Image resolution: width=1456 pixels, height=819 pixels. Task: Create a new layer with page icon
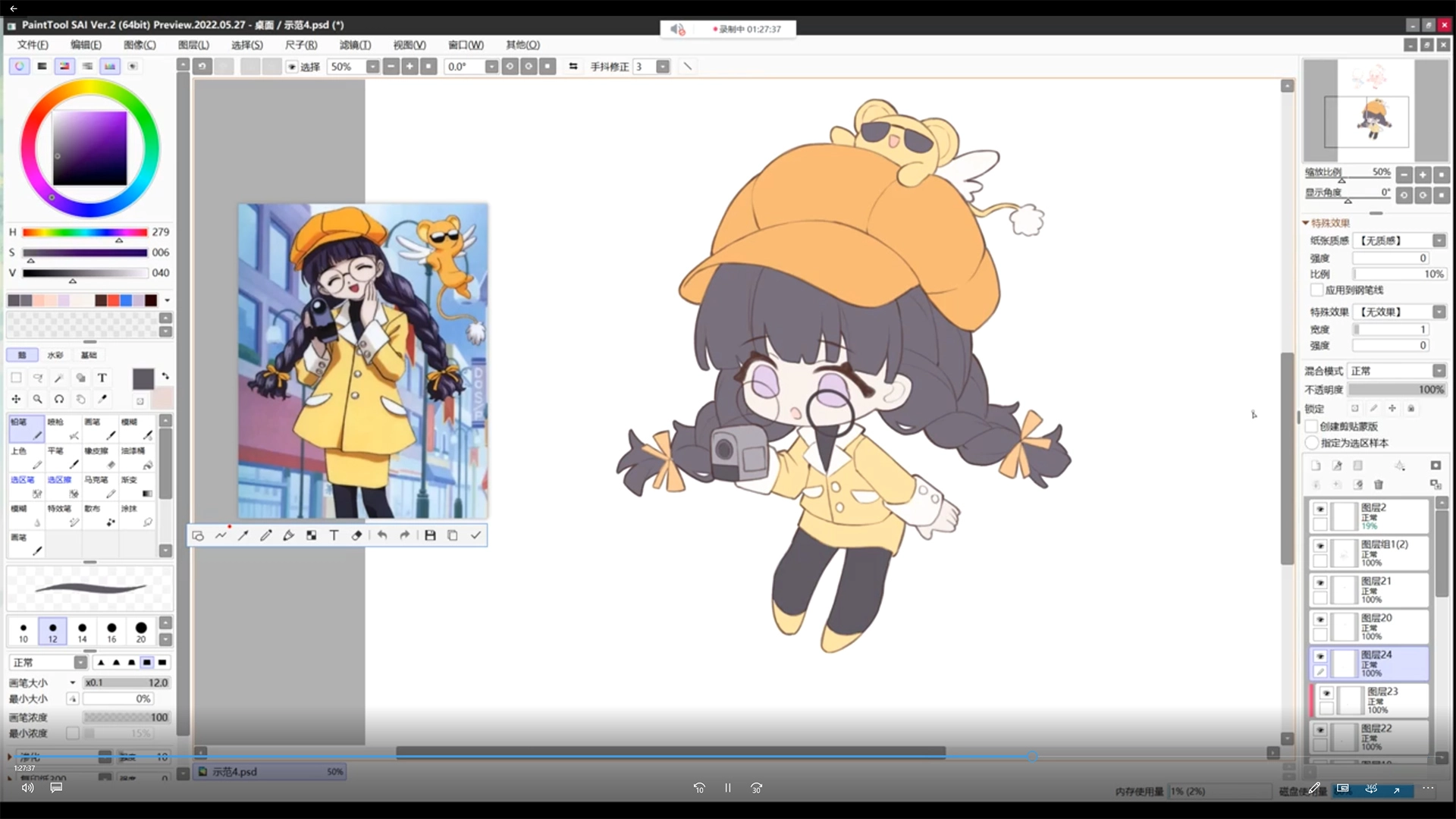point(1316,466)
